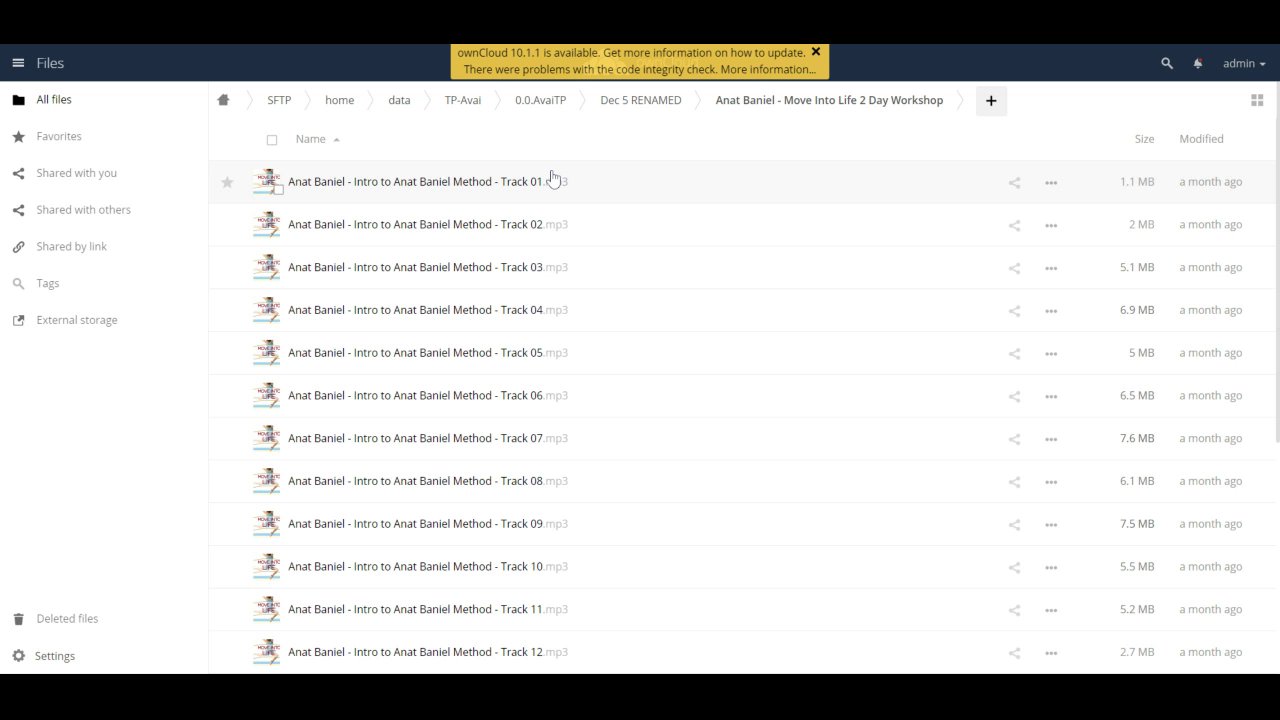This screenshot has height=720, width=1280.
Task: Open Track 06.mp3 file
Action: 428,395
